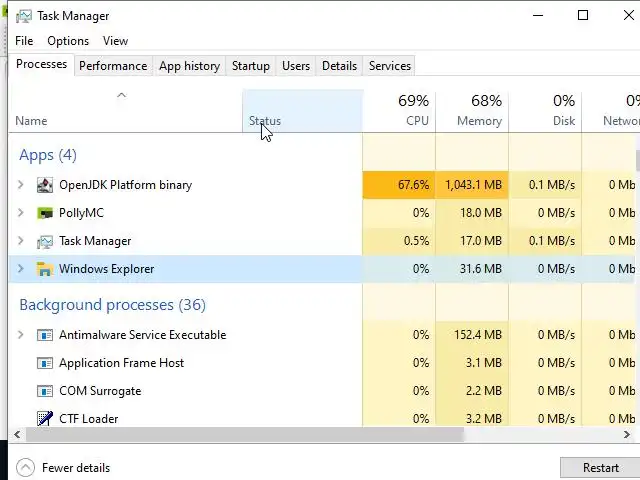
Task: Switch to the Details tab
Action: tap(339, 66)
